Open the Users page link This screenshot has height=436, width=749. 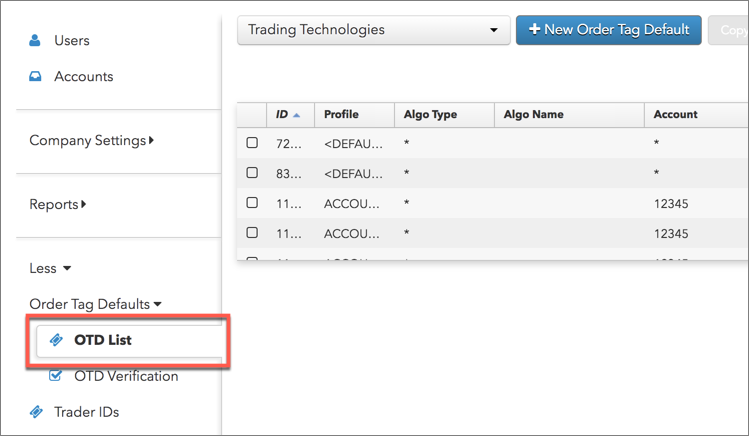pos(71,41)
